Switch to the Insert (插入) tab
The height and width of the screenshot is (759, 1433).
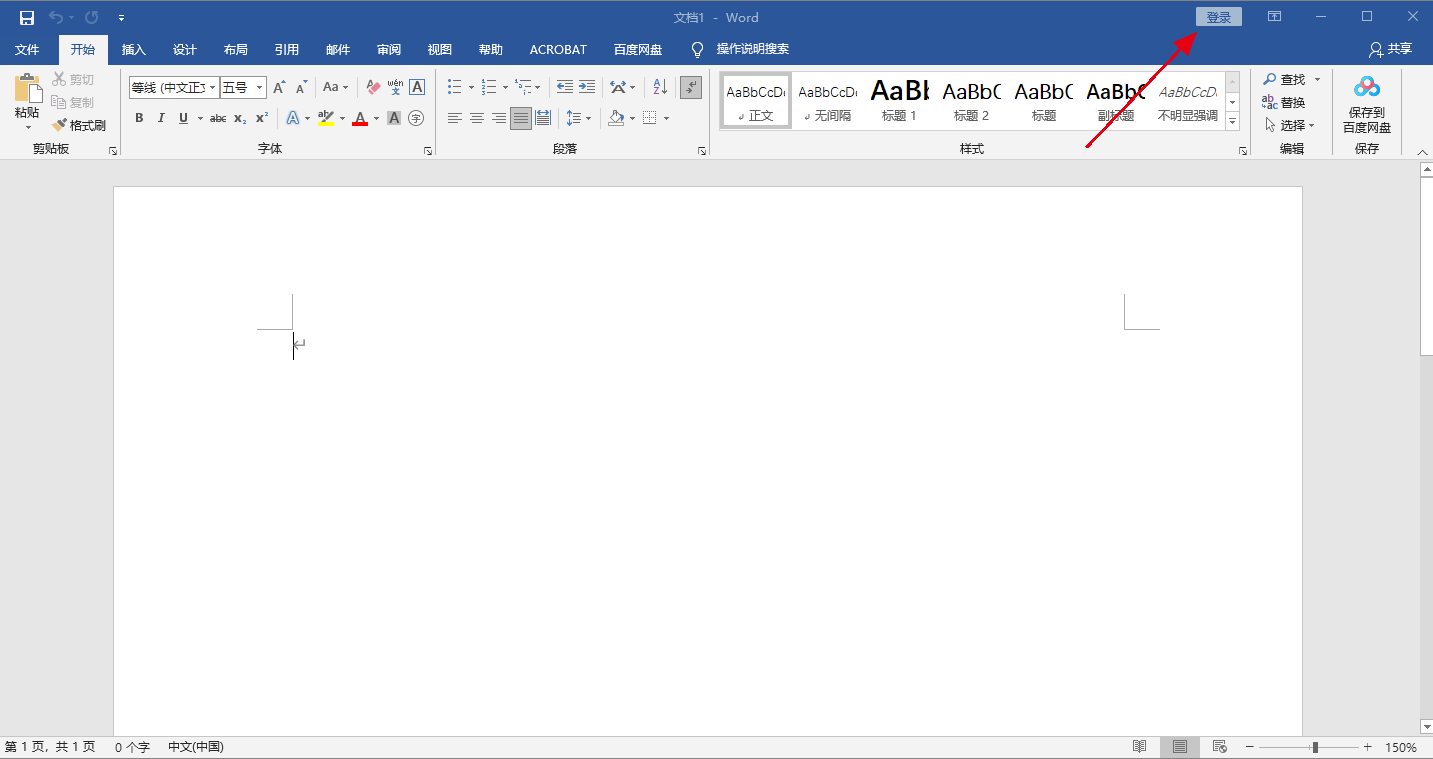(x=134, y=50)
